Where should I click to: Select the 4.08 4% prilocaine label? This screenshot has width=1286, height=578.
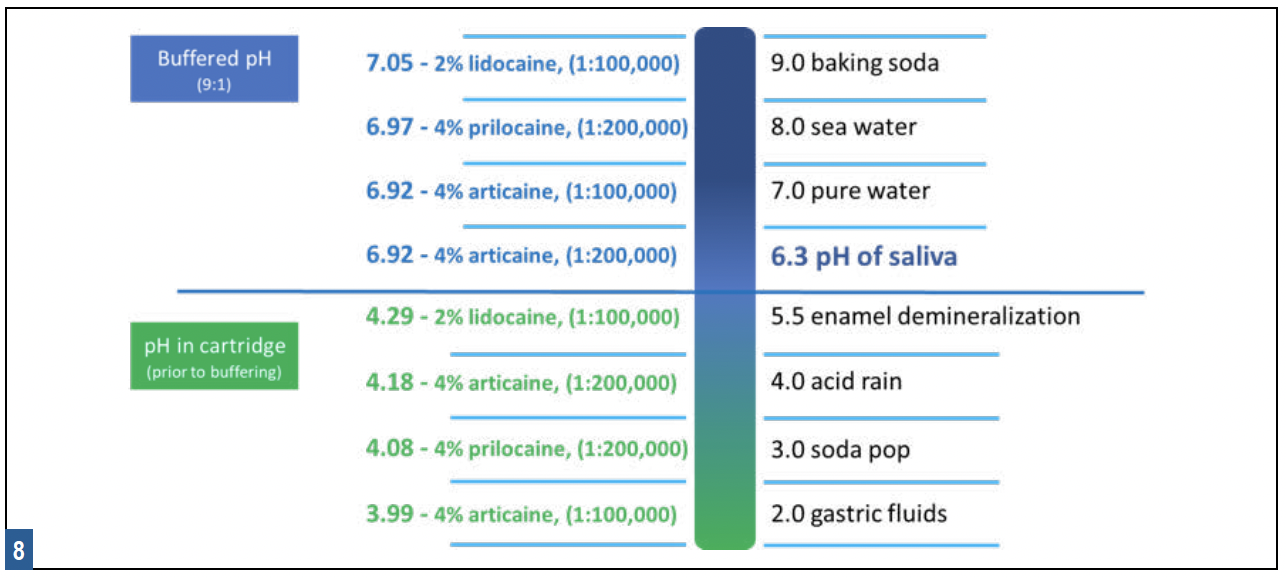526,449
